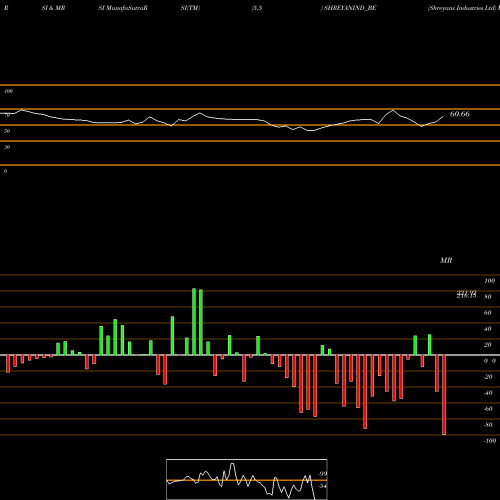Viewport: 500px width, 500px height.
Task: Click the SHREYANIND_BE symbol in header
Action: [x=350, y=8]
